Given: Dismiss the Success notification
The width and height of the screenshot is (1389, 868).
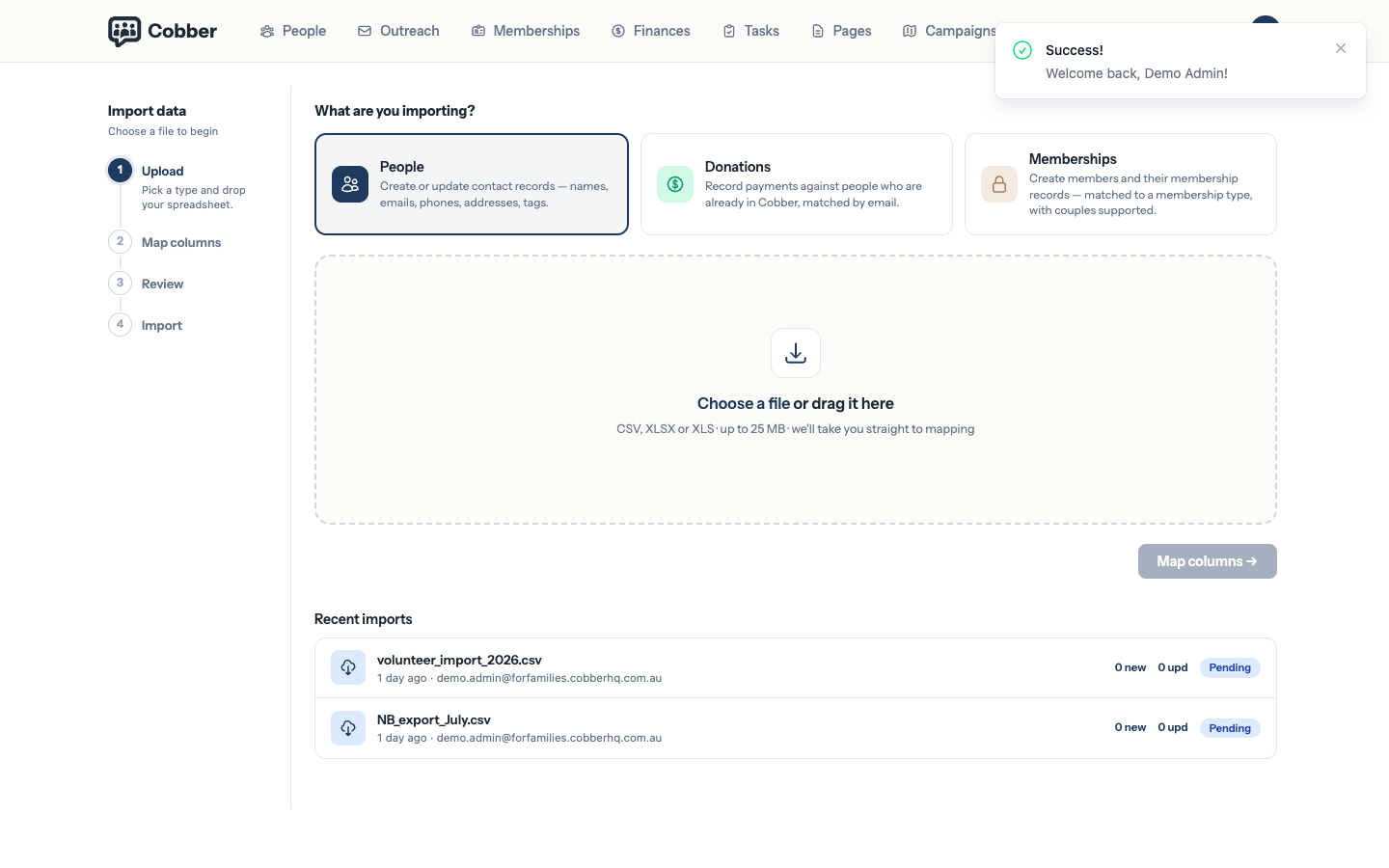Looking at the screenshot, I should click(x=1341, y=48).
